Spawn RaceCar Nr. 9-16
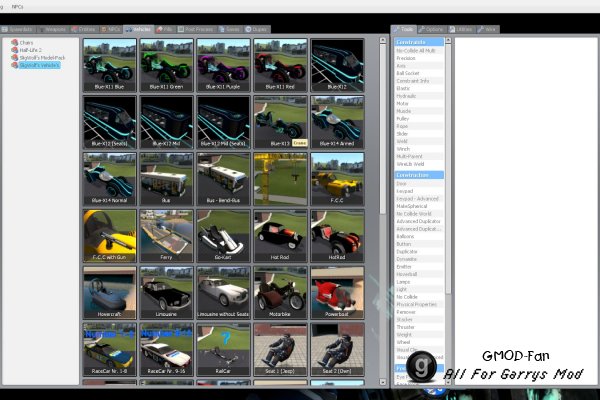Screen dimensions: 600x400 tap(166, 349)
